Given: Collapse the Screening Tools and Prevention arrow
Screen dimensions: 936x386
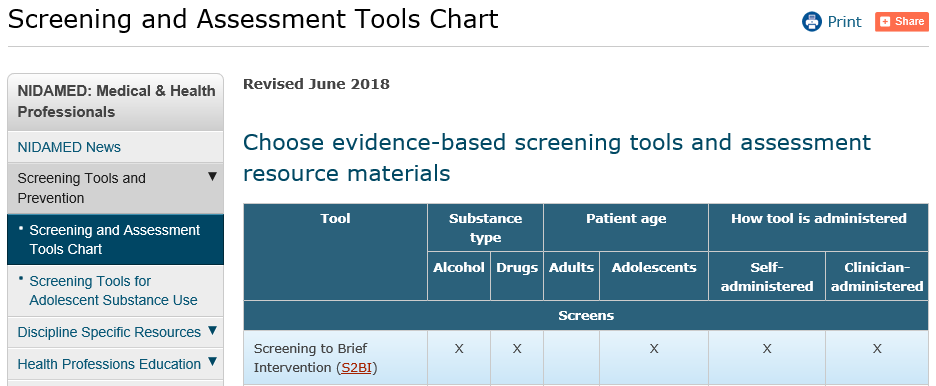Looking at the screenshot, I should 212,177.
